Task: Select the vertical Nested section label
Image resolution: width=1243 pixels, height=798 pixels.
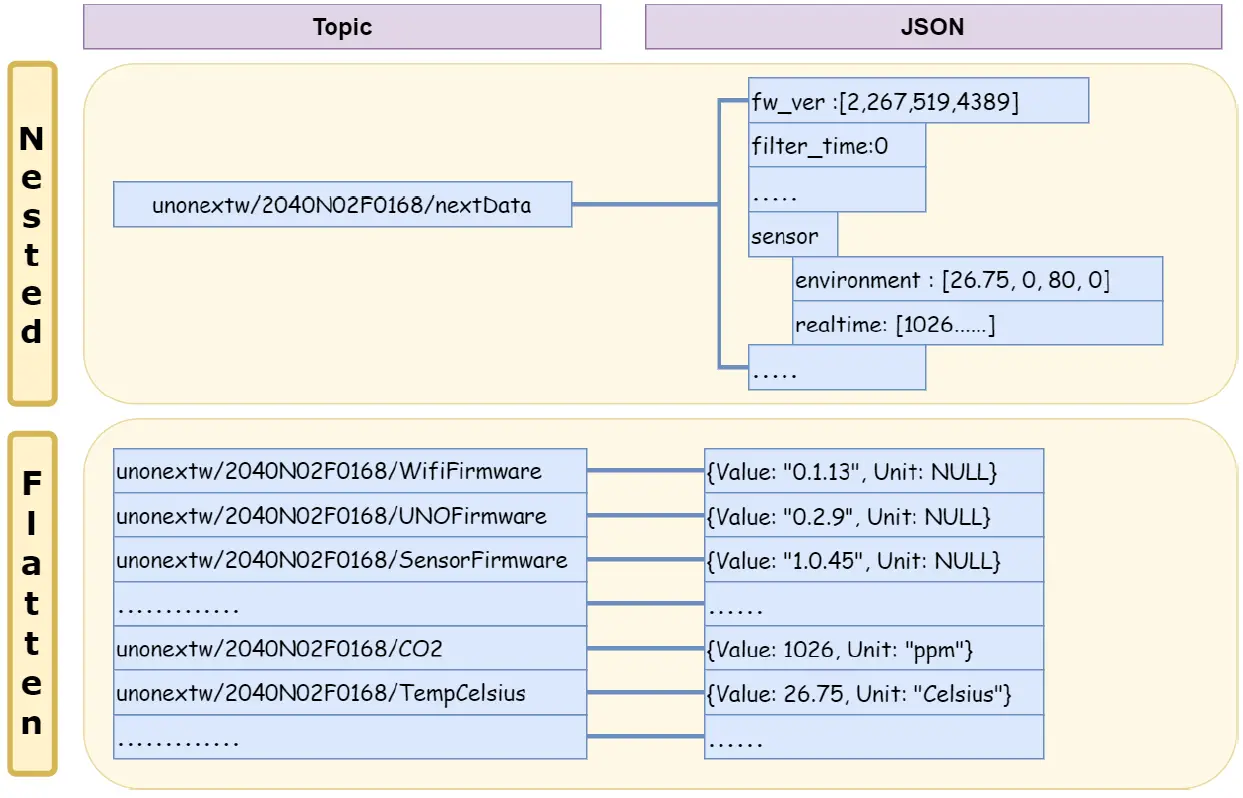Action: pyautogui.click(x=32, y=234)
